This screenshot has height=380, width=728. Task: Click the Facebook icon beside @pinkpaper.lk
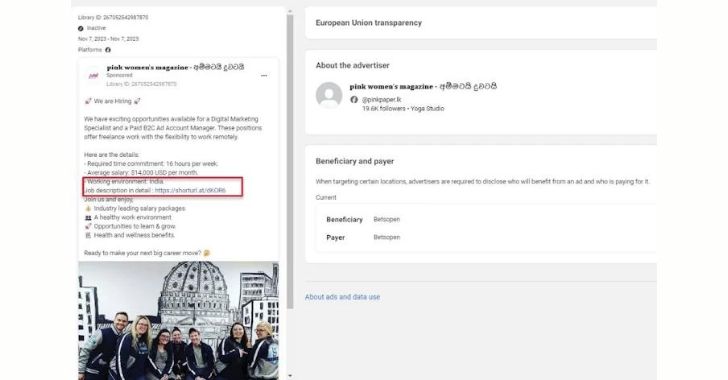(354, 99)
